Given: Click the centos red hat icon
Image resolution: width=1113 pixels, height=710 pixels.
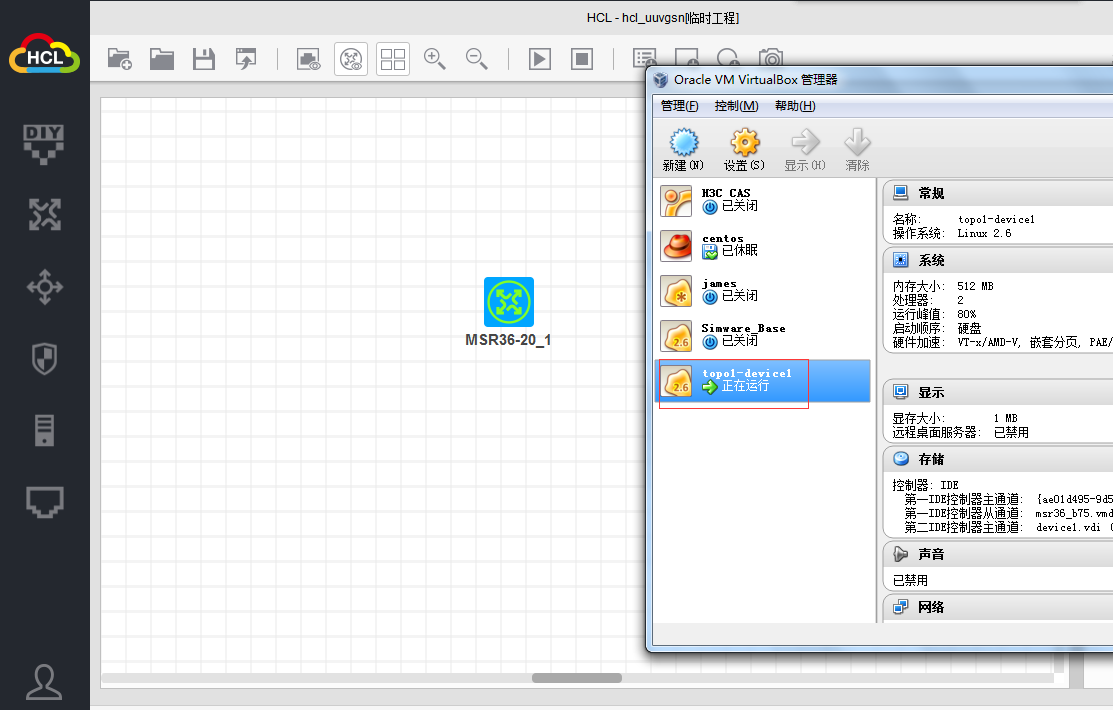Looking at the screenshot, I should click(x=676, y=246).
